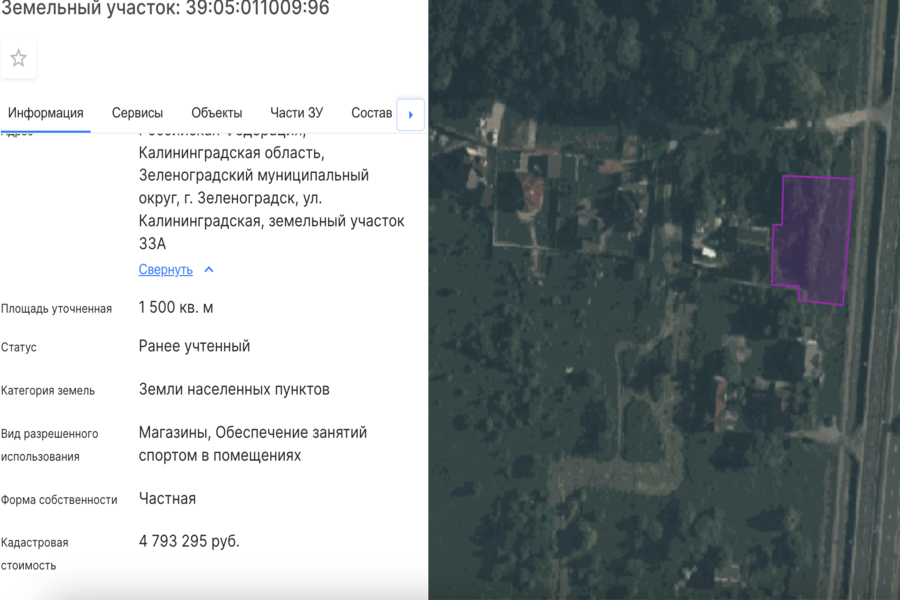Click the cadastral number 39:05:011009:96 title
Viewport: 900px width, 600px height.
click(164, 9)
